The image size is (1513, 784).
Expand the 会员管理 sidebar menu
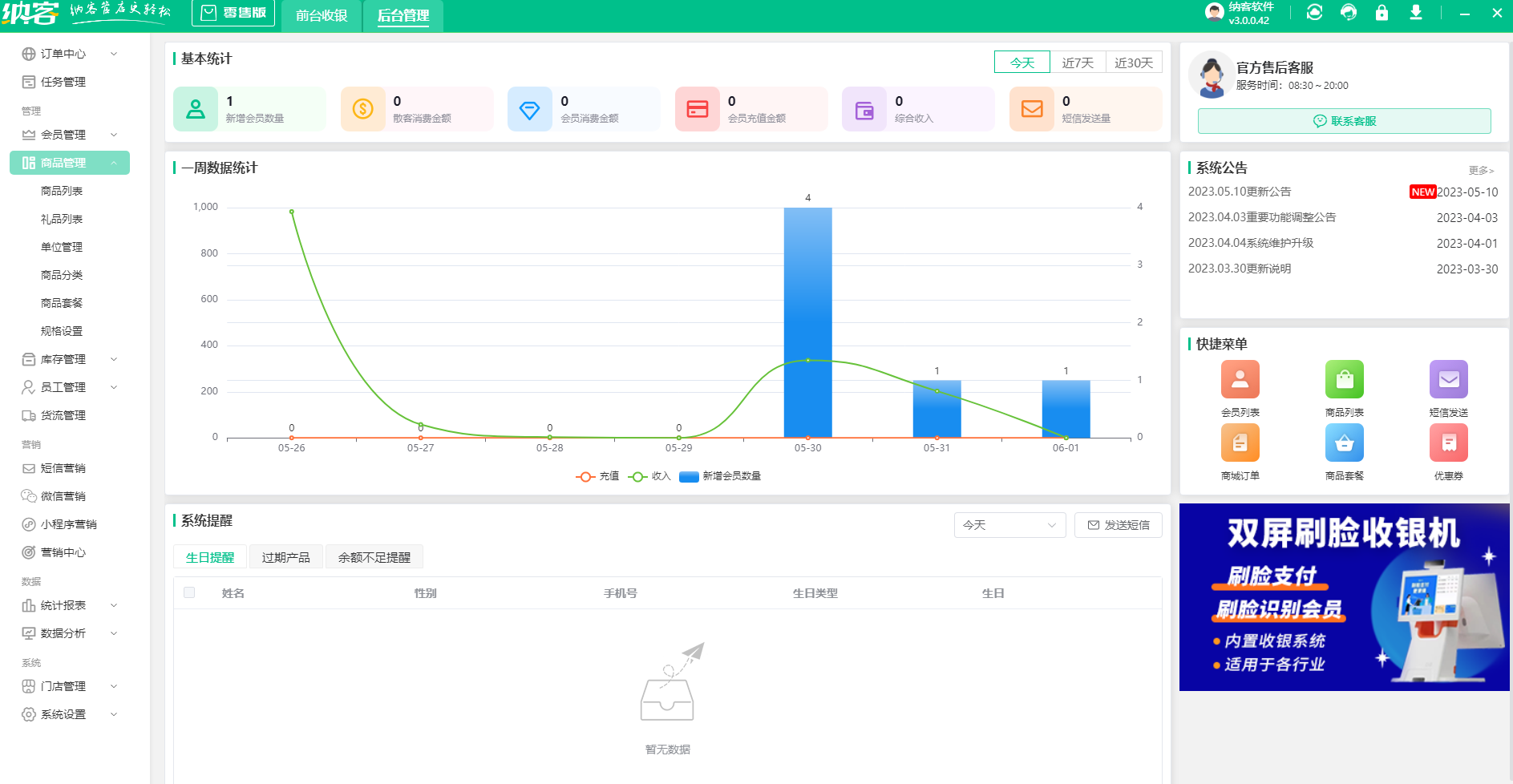click(x=70, y=135)
